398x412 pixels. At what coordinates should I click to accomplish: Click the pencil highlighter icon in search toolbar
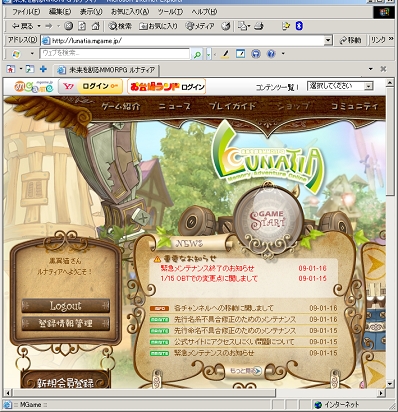225,54
